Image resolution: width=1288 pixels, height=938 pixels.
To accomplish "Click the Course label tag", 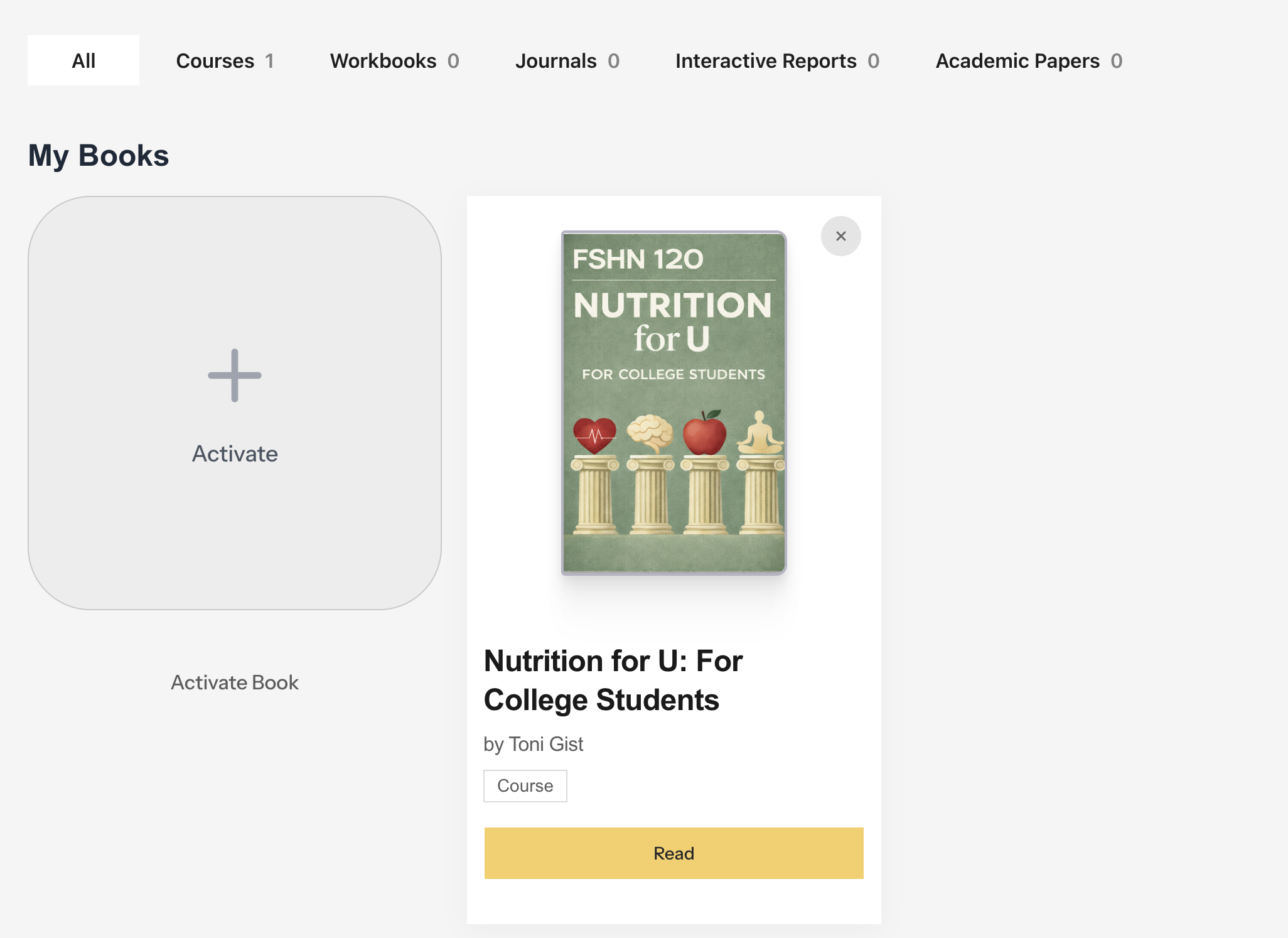I will [x=525, y=785].
